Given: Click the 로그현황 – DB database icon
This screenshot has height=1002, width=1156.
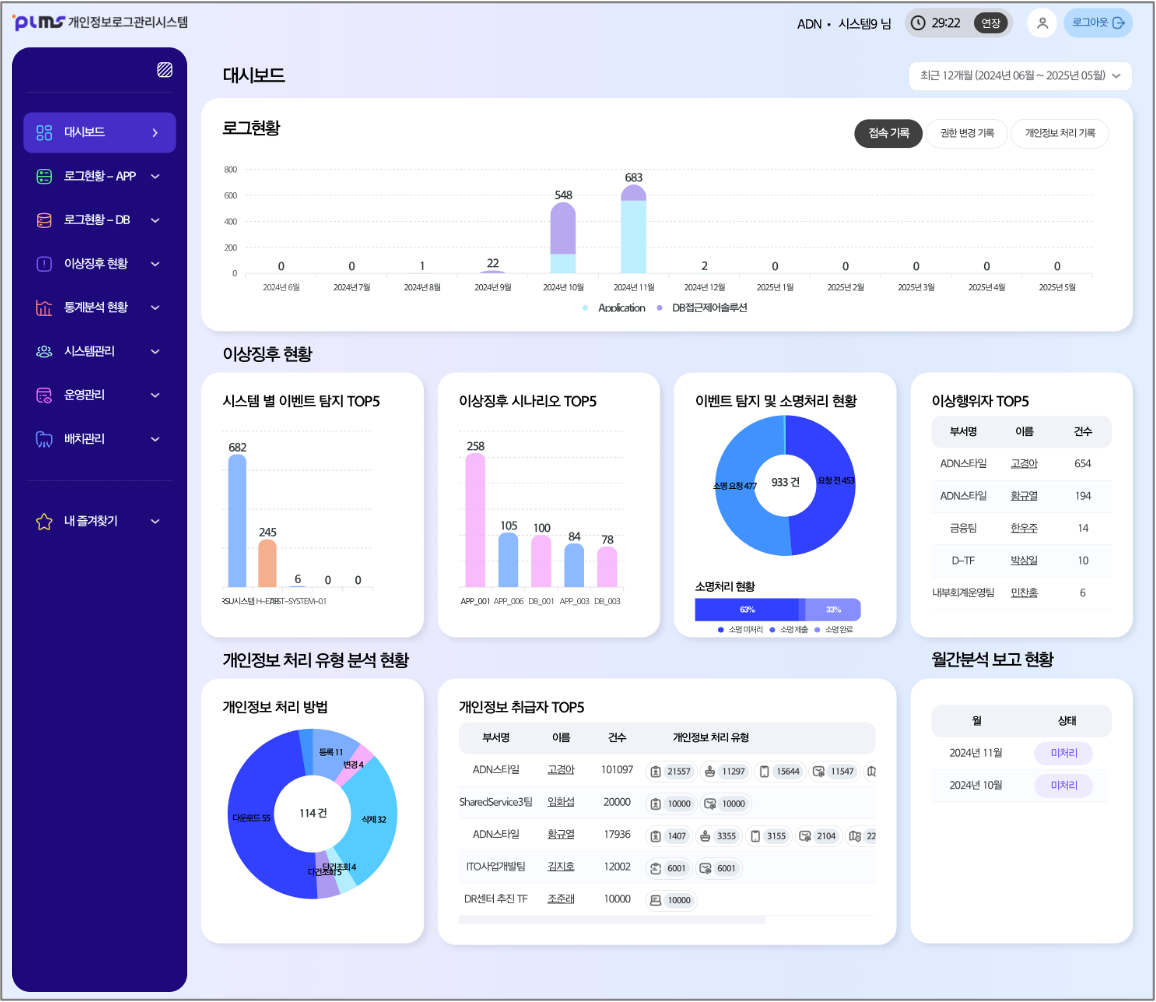Looking at the screenshot, I should [44, 220].
